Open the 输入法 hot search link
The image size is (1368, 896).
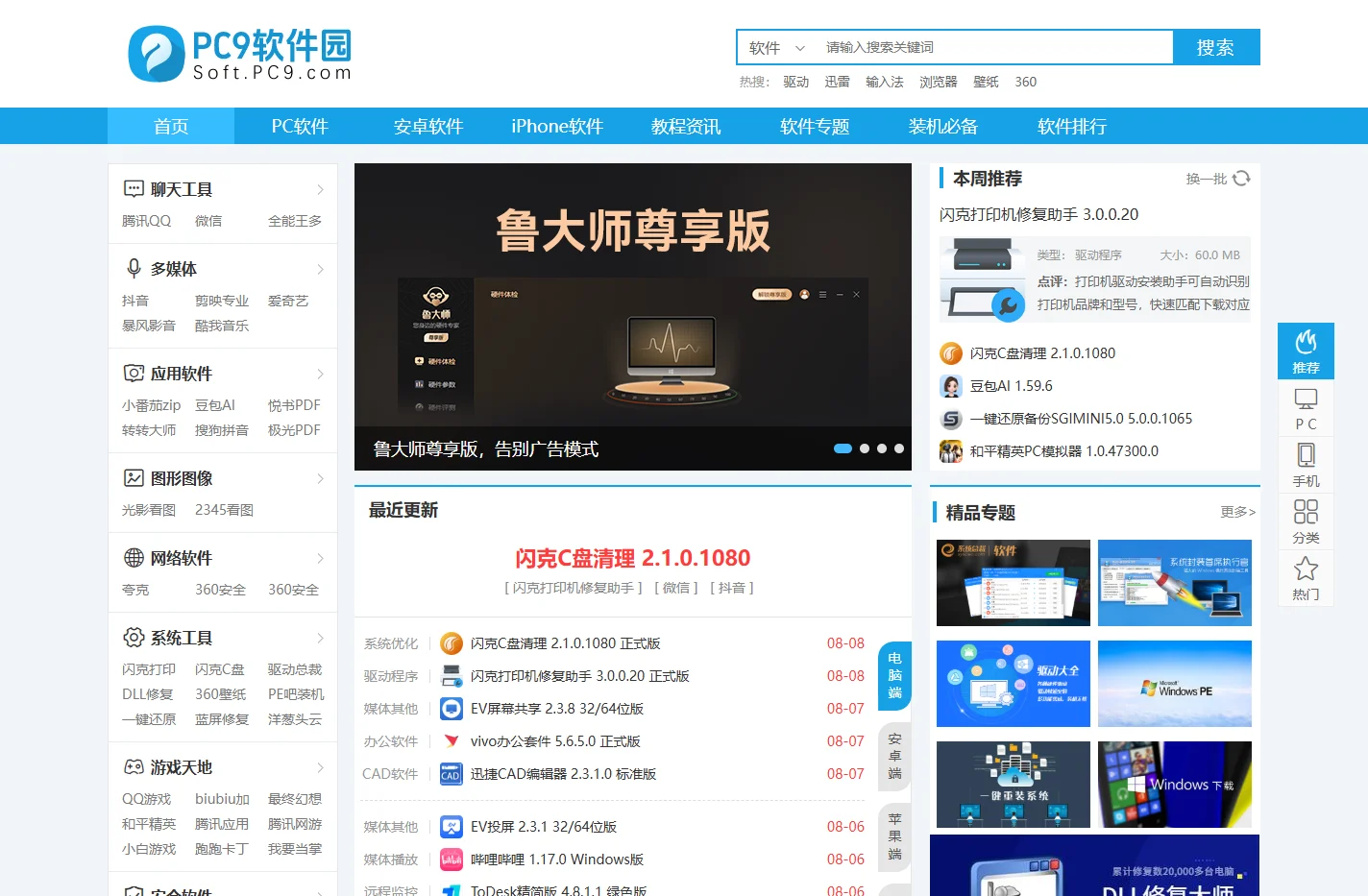coord(885,82)
